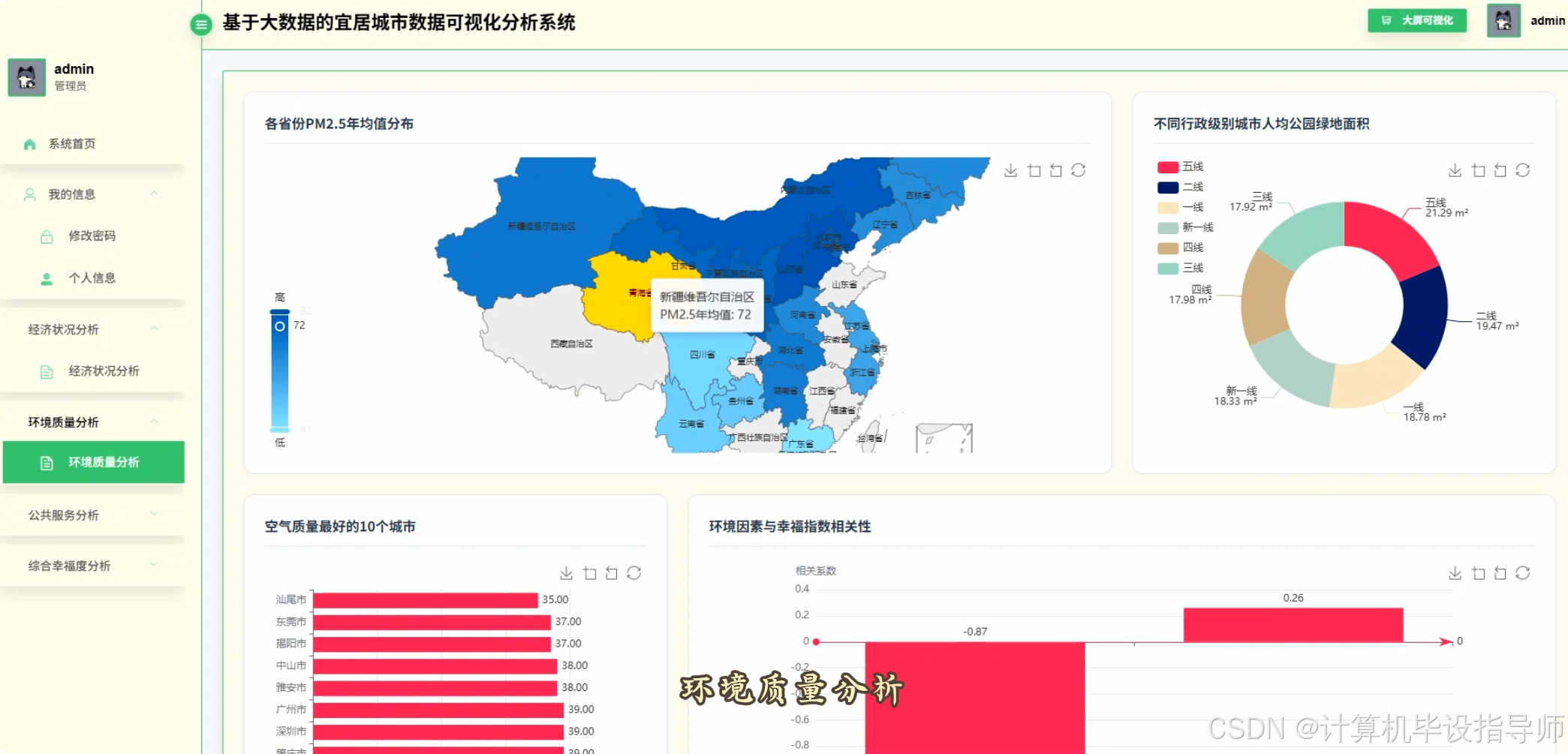Collapse the 环境质量分析 group chevron
Viewport: 1568px width, 754px height.
pyautogui.click(x=154, y=422)
